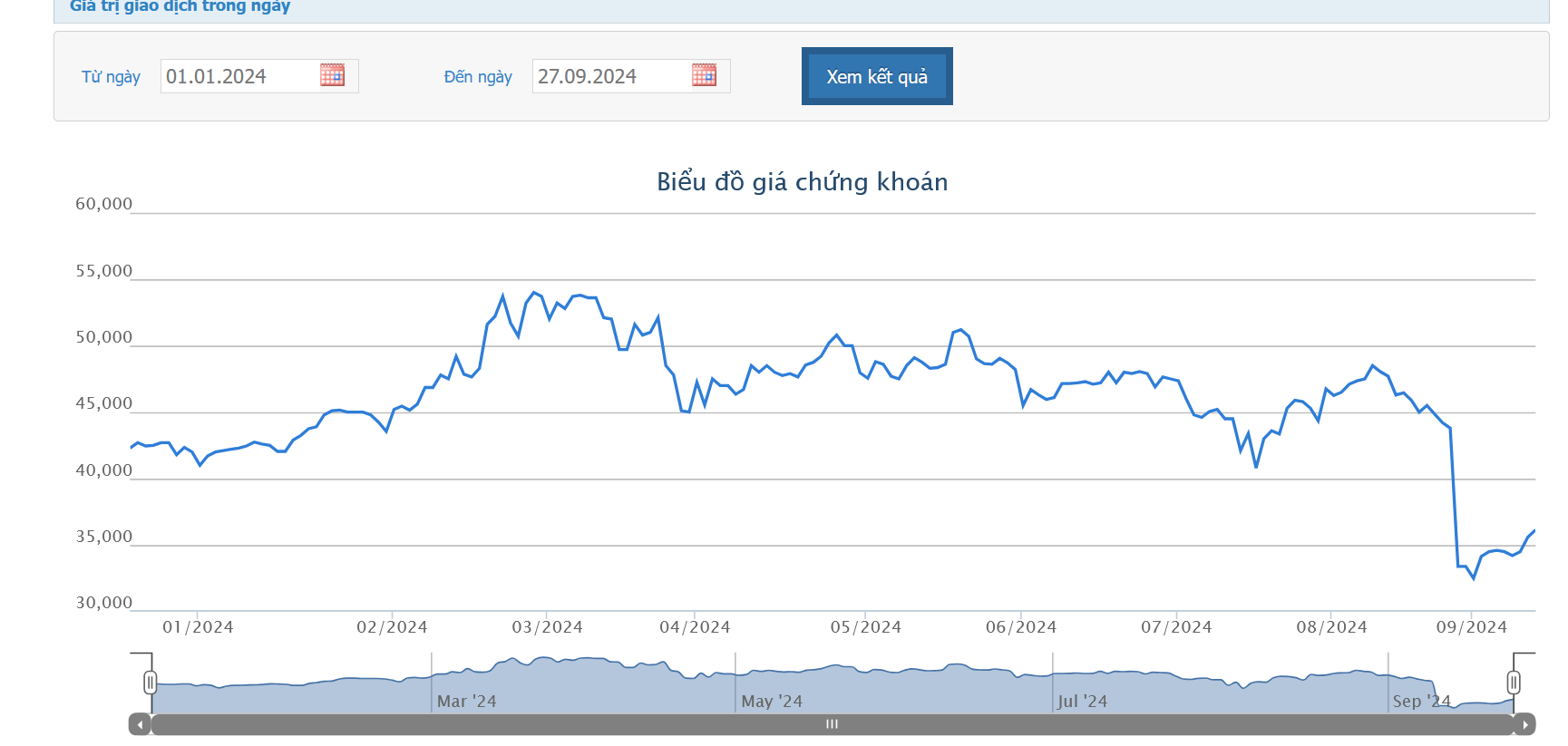
Task: Click the Sep '24 marker in the navigator
Action: pyautogui.click(x=1421, y=702)
